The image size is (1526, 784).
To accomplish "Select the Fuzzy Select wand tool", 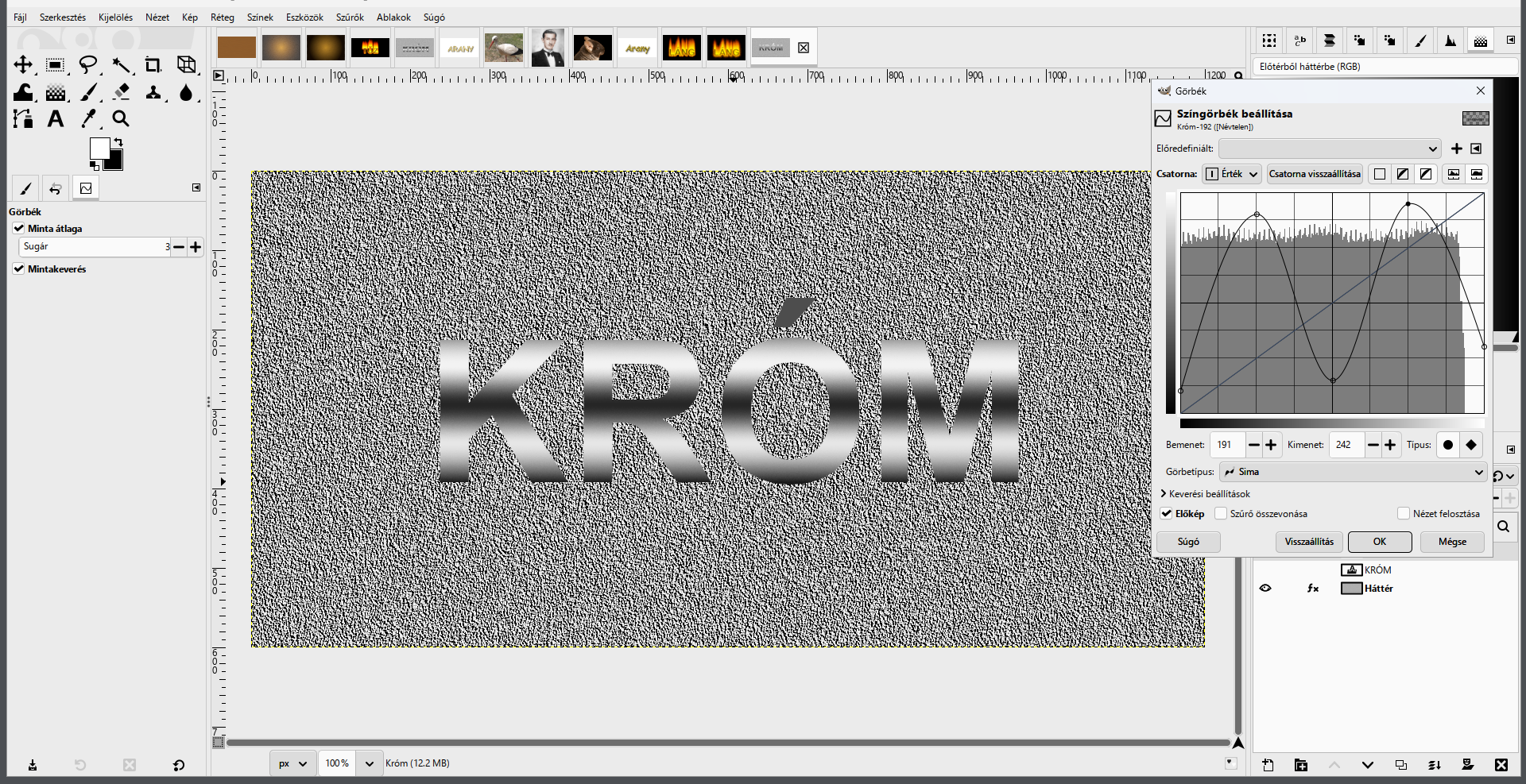I will [121, 64].
